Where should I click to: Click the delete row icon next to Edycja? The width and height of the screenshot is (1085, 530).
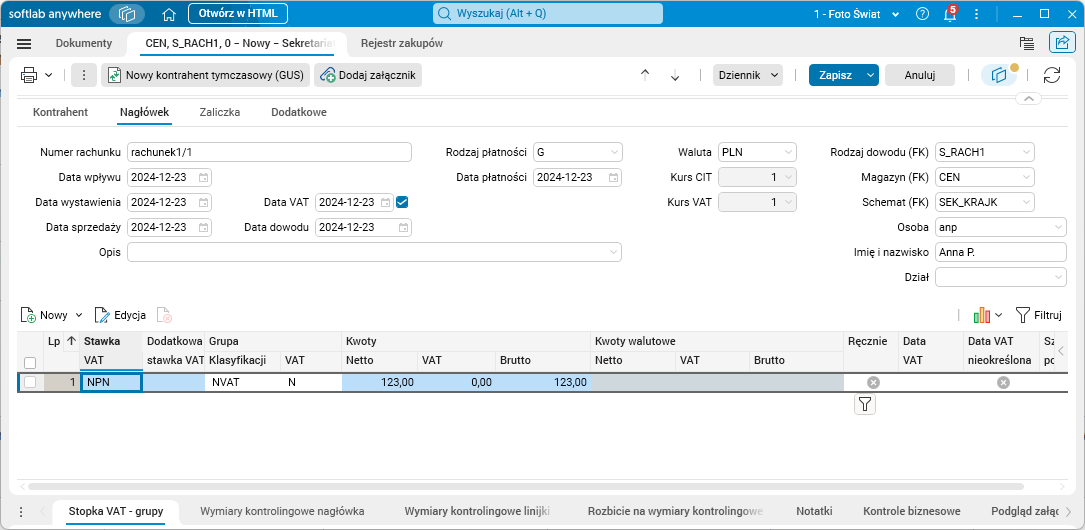(x=165, y=316)
